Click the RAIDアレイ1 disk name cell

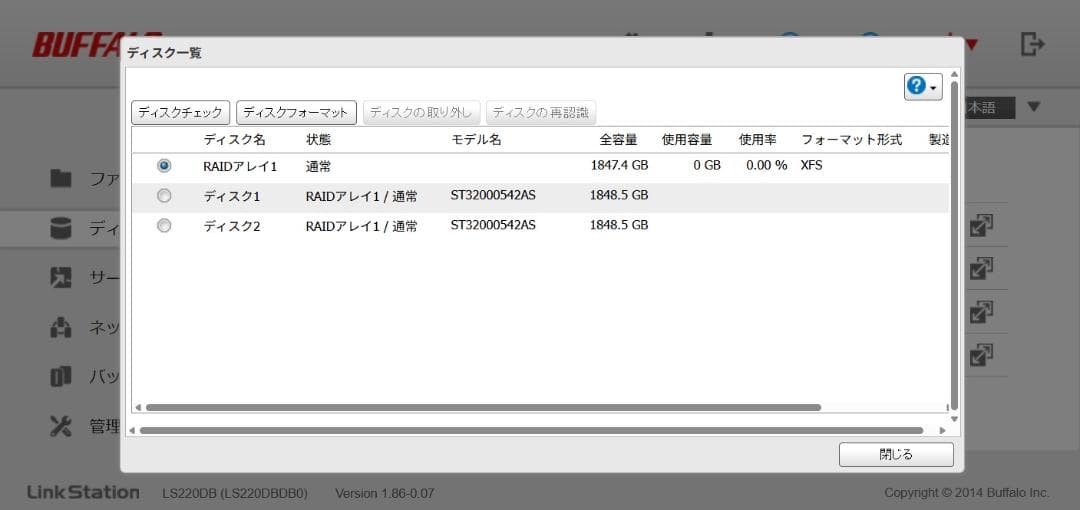click(240, 165)
